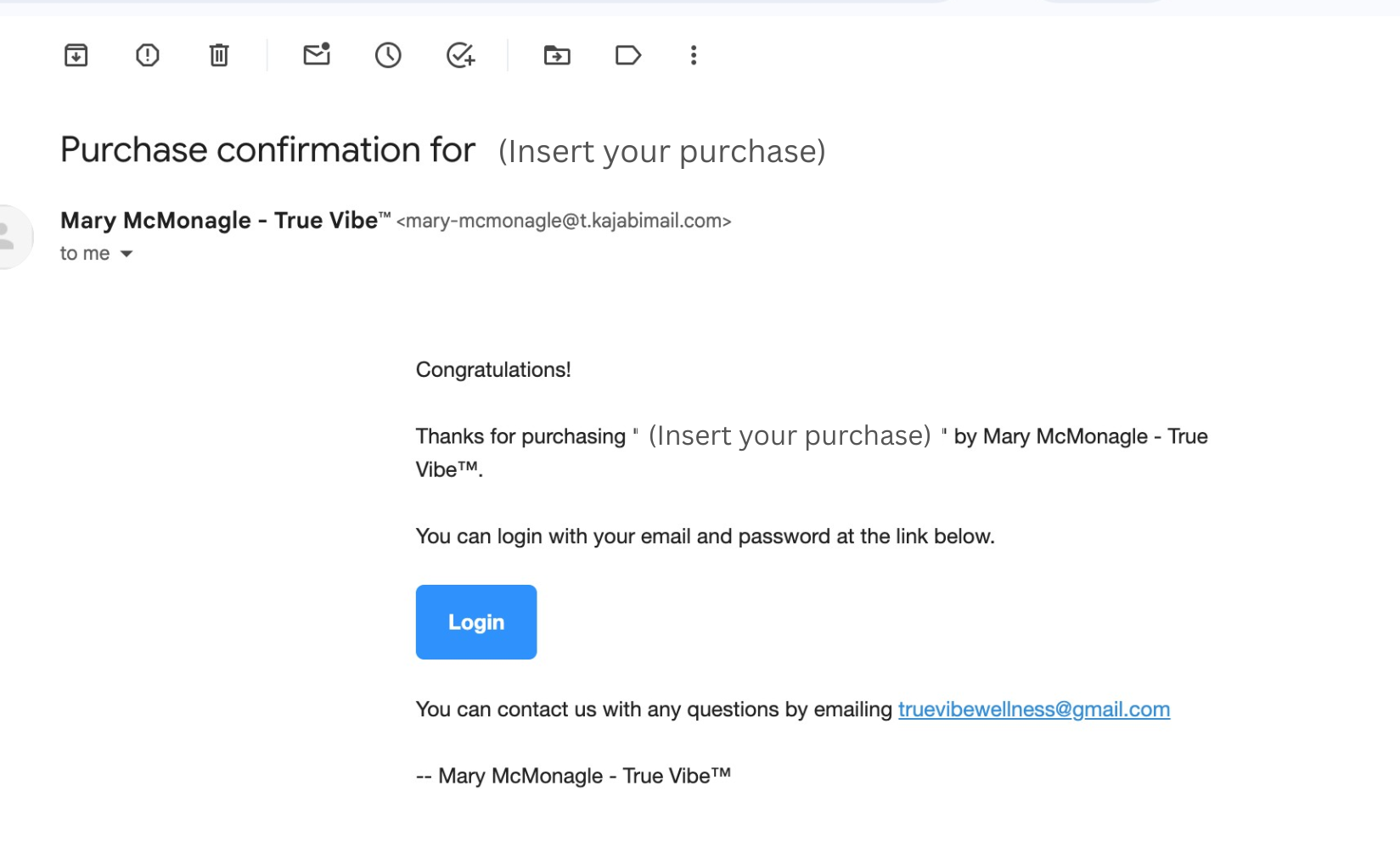Click the sender address mary-mcmonagle@t.kajabimail.com
This screenshot has width=1400, height=853.
coord(564,222)
